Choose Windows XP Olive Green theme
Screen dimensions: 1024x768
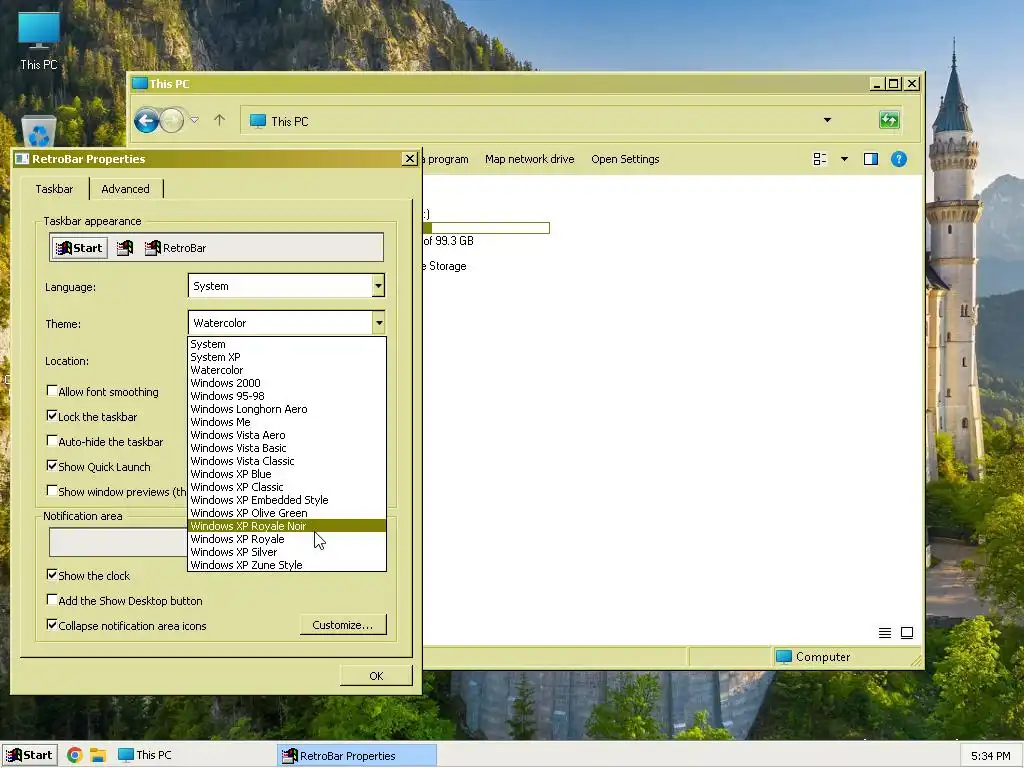(287, 513)
